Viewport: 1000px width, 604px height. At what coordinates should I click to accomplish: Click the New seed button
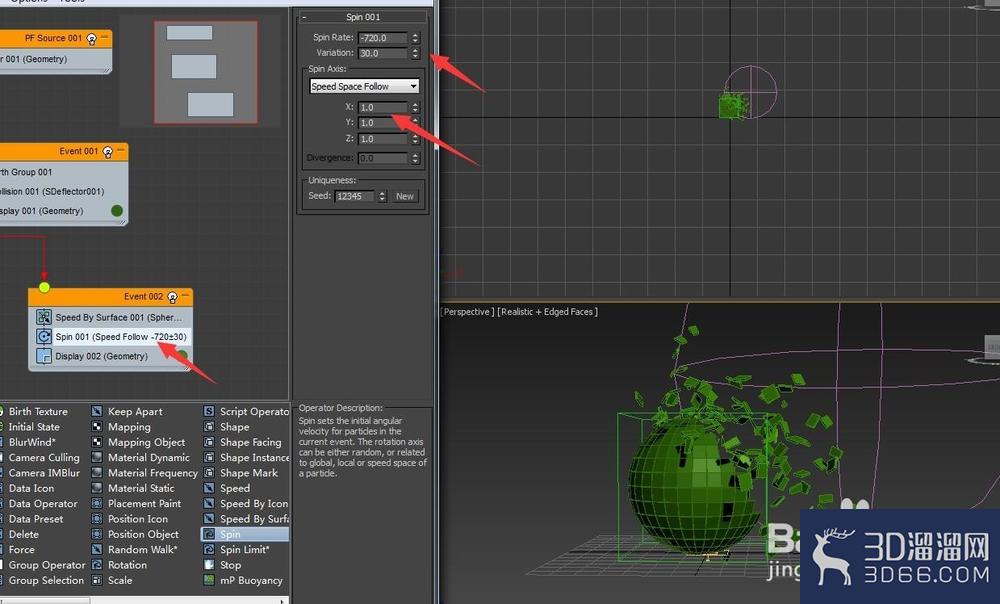tap(404, 195)
